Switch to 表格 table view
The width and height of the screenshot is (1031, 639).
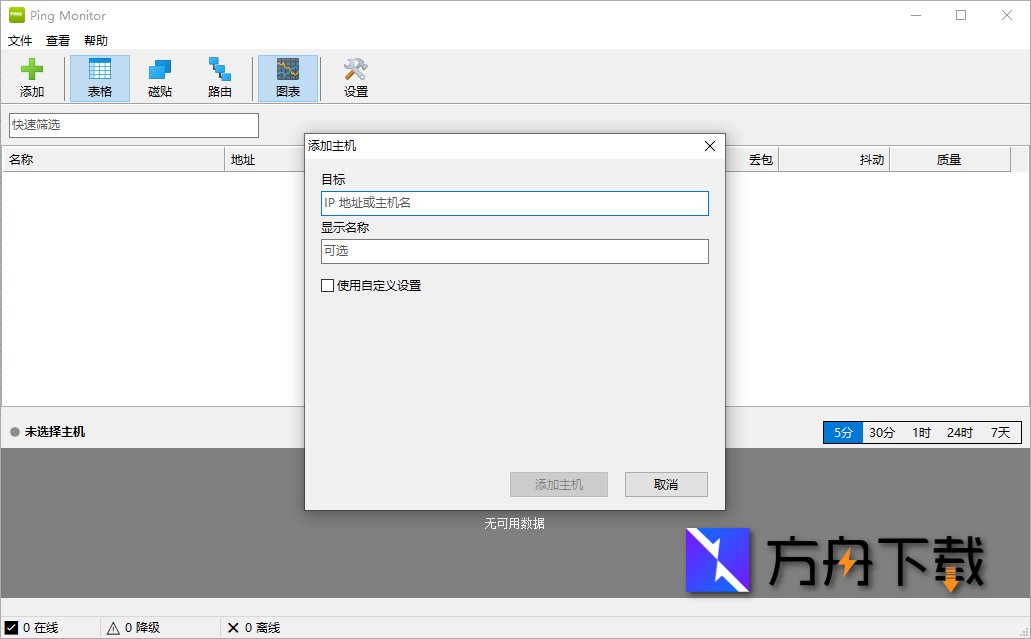[x=99, y=77]
